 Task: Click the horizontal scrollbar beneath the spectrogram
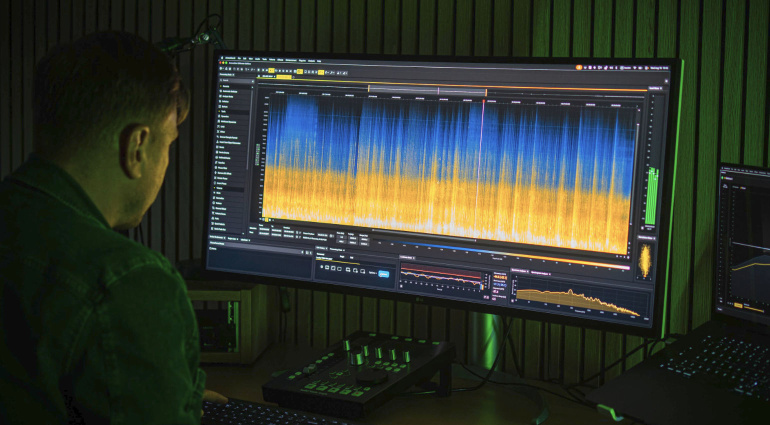(x=424, y=235)
